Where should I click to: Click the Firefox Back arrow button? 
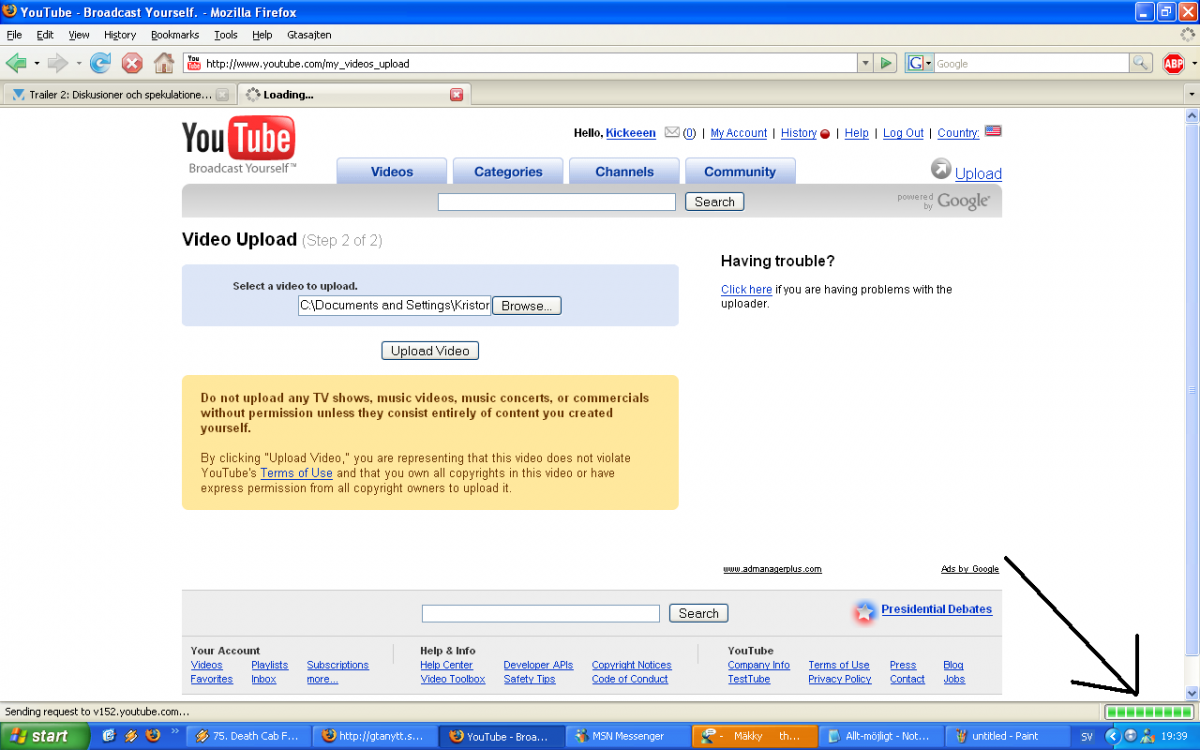(x=16, y=63)
